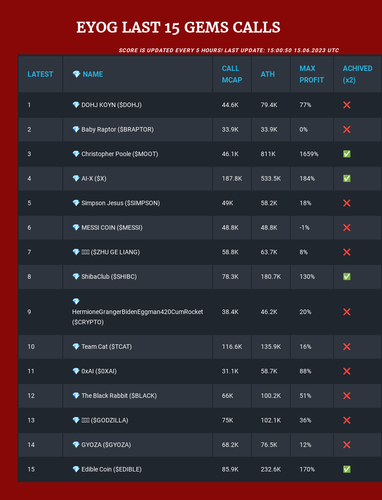382x500 pixels.
Task: Click red X icon in Team Cat row
Action: (x=347, y=347)
